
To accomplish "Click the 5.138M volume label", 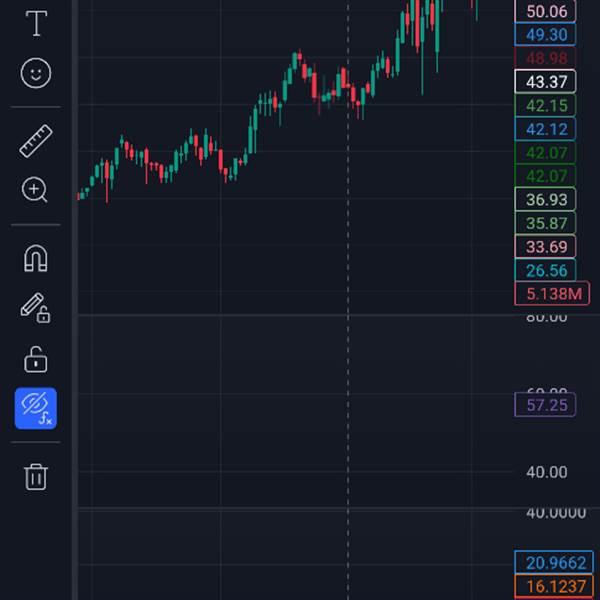I will point(552,293).
